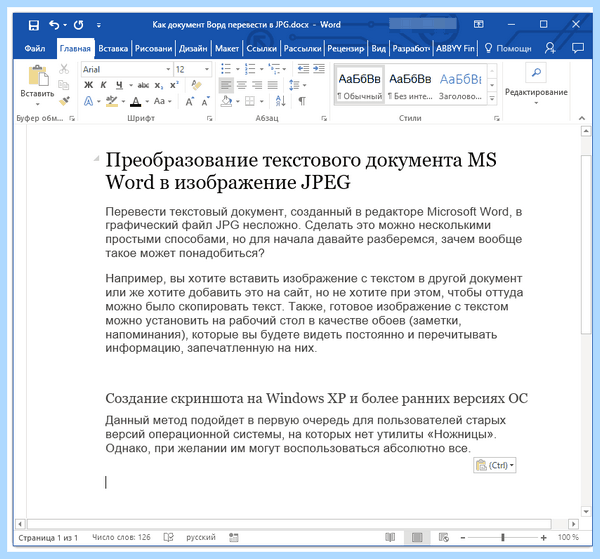Viewport: 600px width, 559px height.
Task: Select the Без интервала style
Action: coord(410,85)
